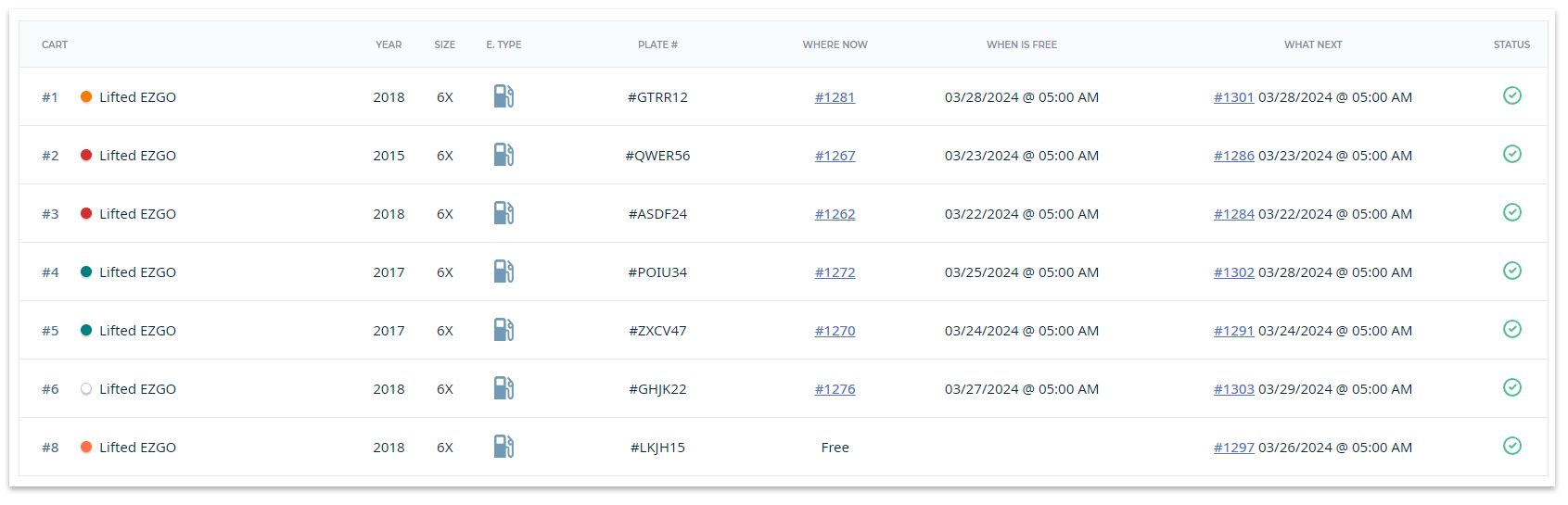
Task: Sort by the Year column header
Action: [389, 44]
